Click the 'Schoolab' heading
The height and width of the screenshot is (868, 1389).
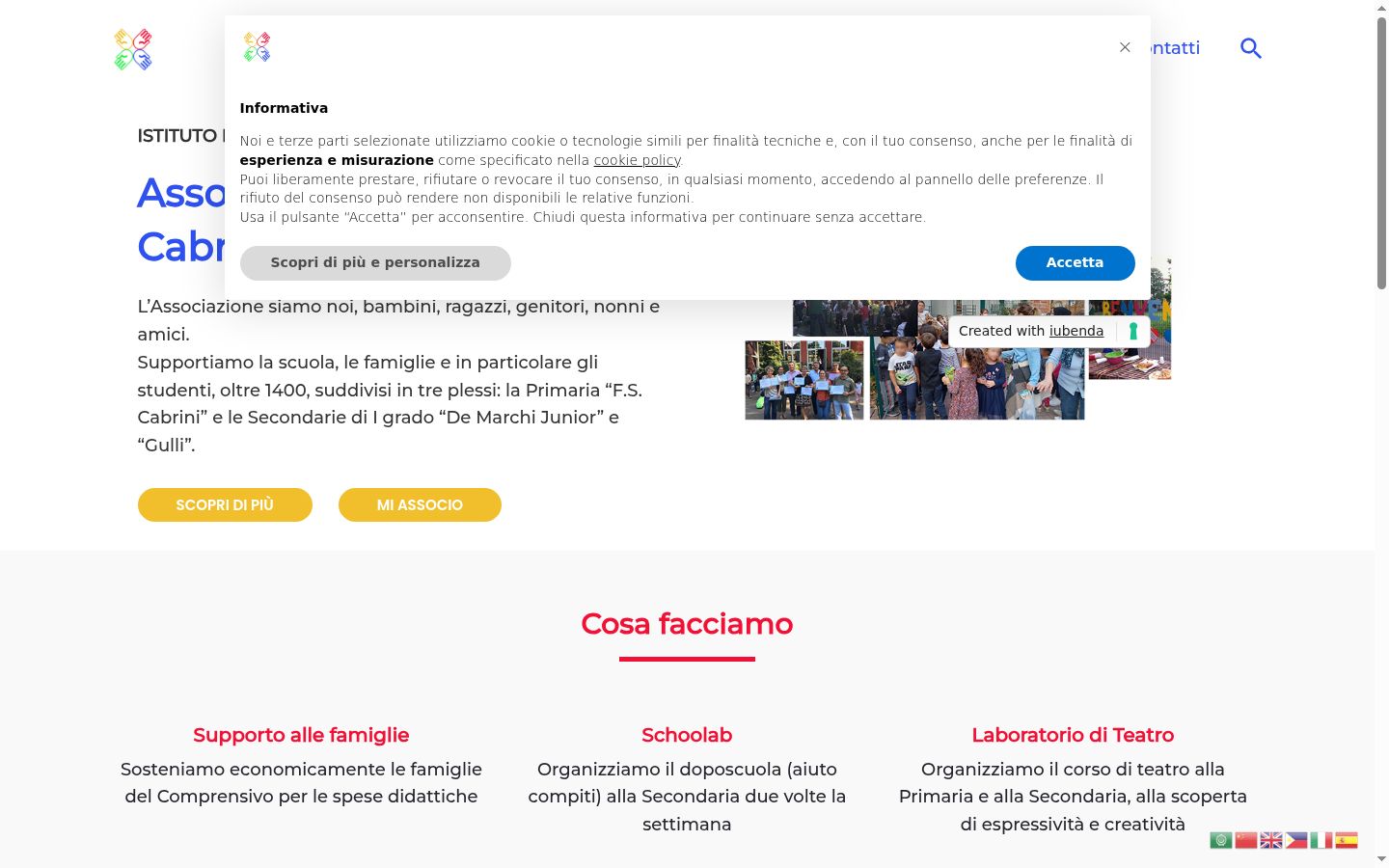(x=687, y=735)
